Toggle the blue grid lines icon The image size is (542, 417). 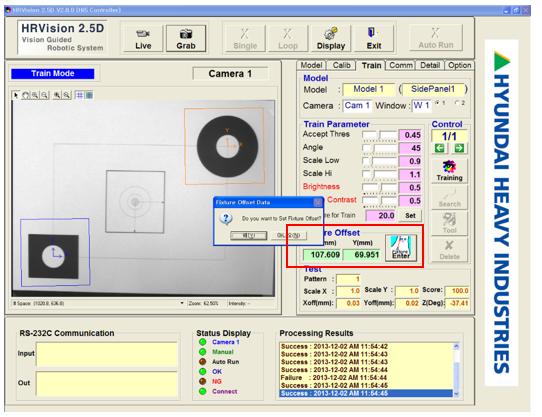[80, 95]
